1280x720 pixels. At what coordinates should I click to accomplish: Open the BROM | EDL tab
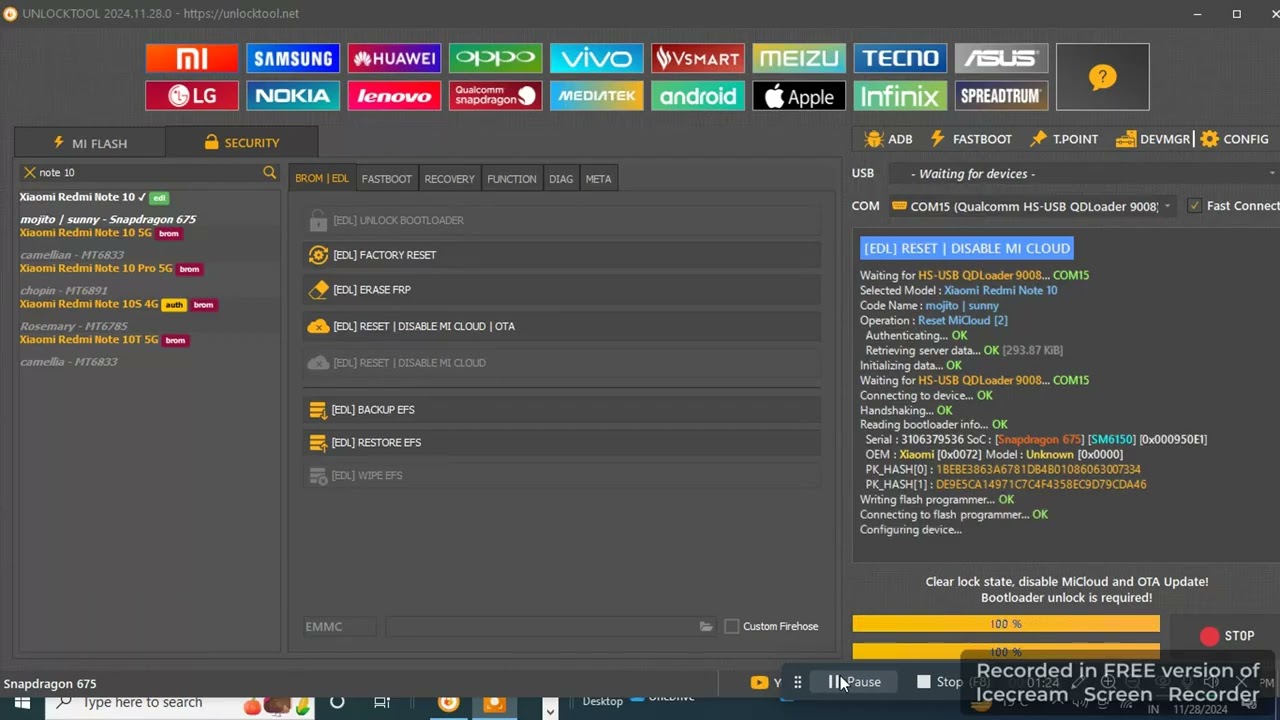point(322,179)
